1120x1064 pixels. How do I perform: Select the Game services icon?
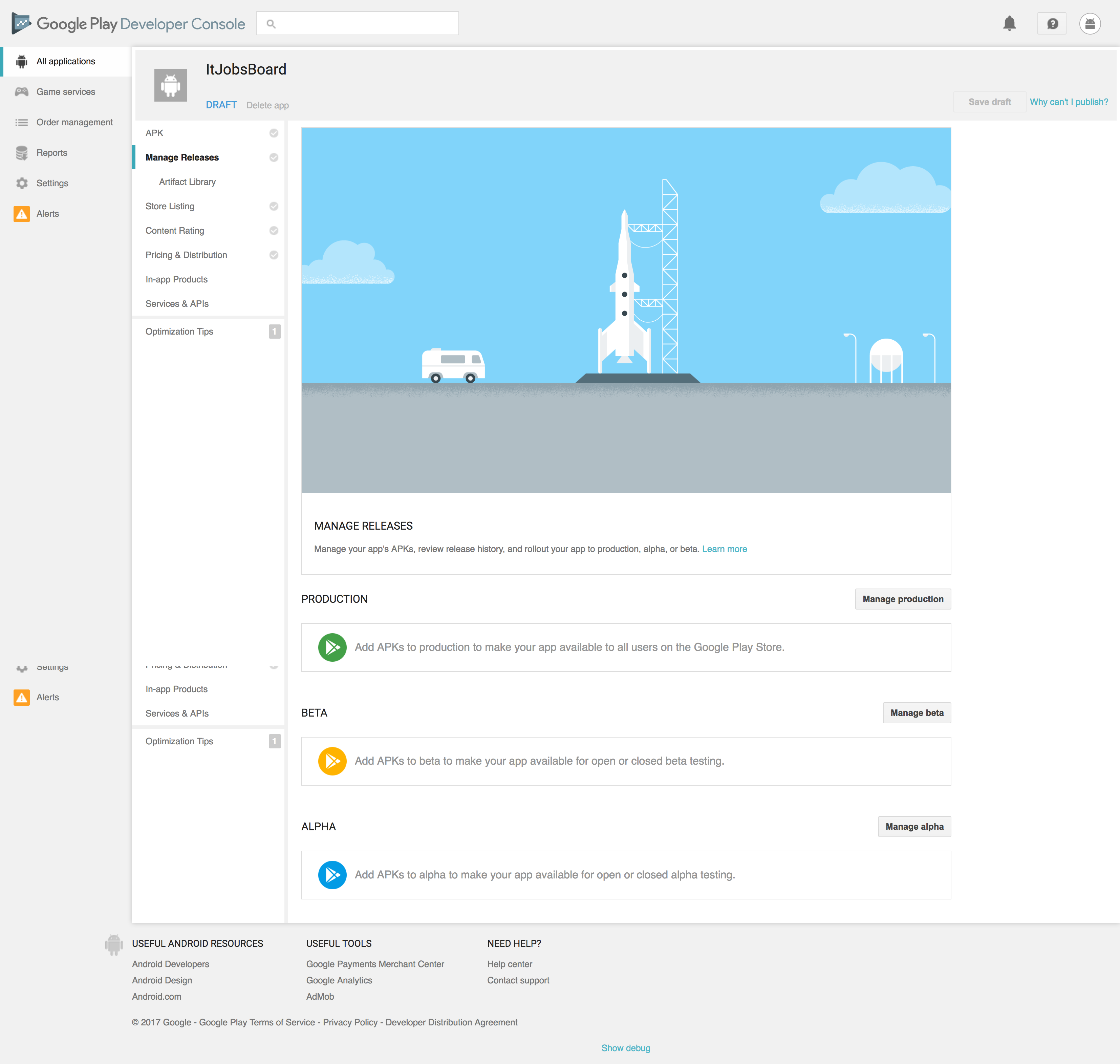pyautogui.click(x=22, y=91)
